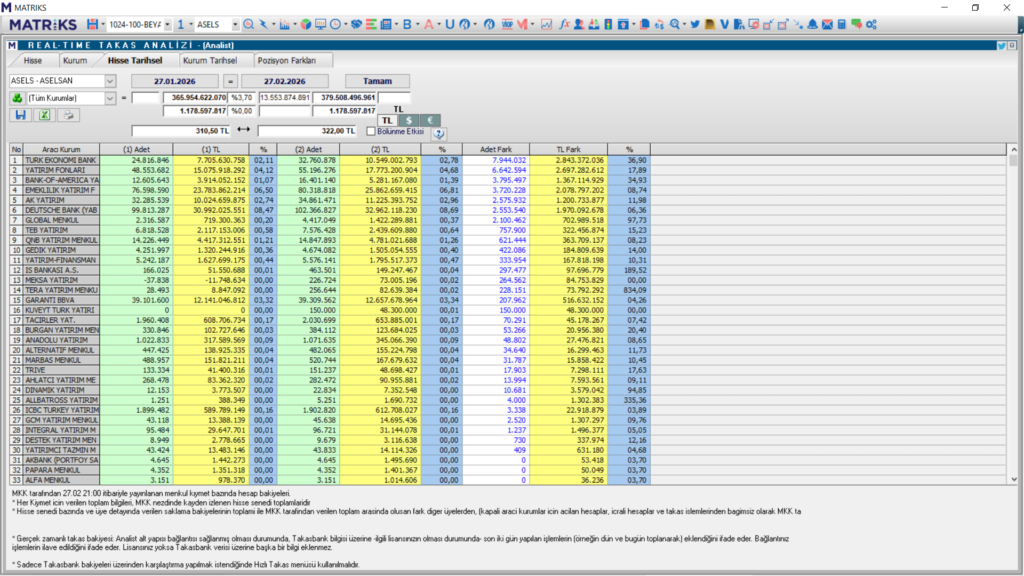Switch currency to euro toggle

[432, 120]
